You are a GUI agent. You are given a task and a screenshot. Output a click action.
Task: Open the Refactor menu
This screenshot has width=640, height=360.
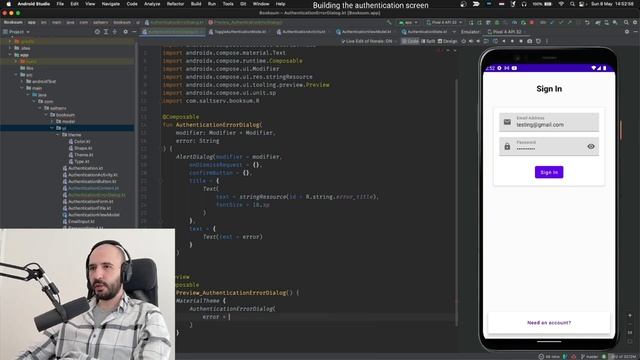click(x=175, y=4)
